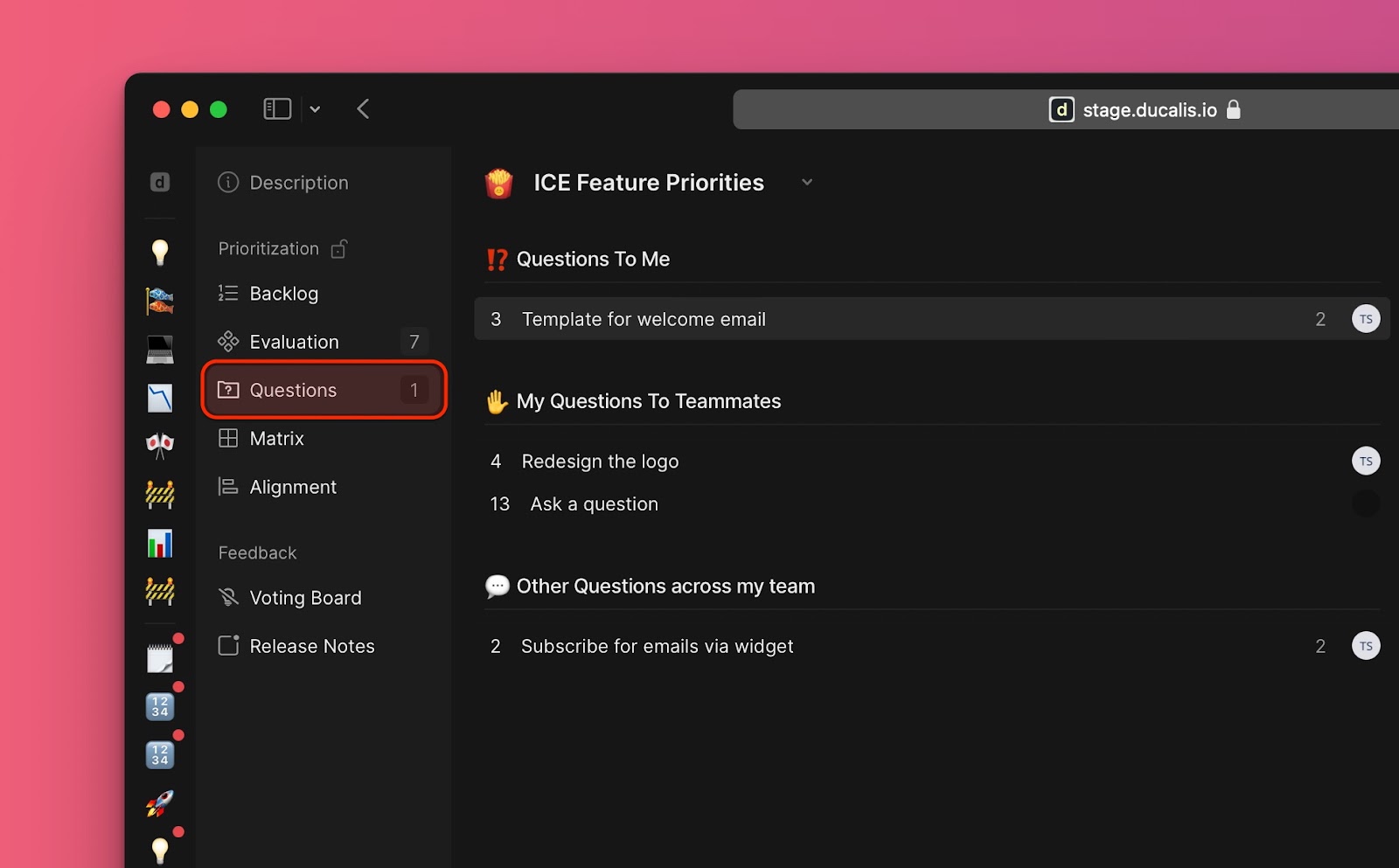Toggle the Prioritization lock icon
Screen dimensions: 1399x868
tap(339, 249)
